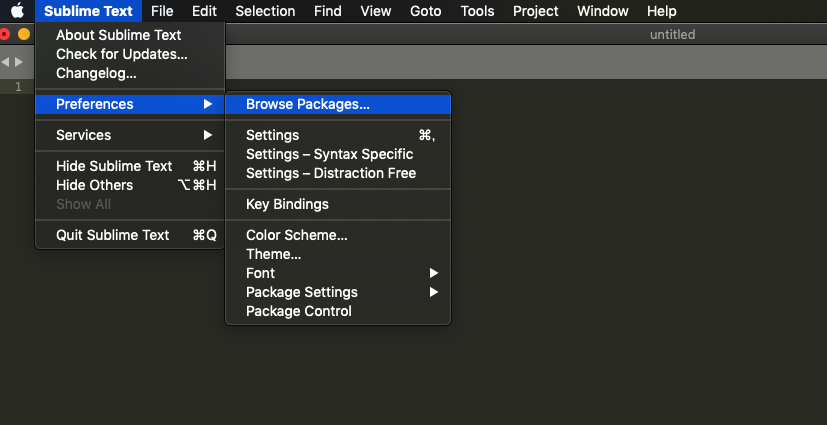This screenshot has width=827, height=425.
Task: Choose Color Scheme option
Action: coord(297,235)
